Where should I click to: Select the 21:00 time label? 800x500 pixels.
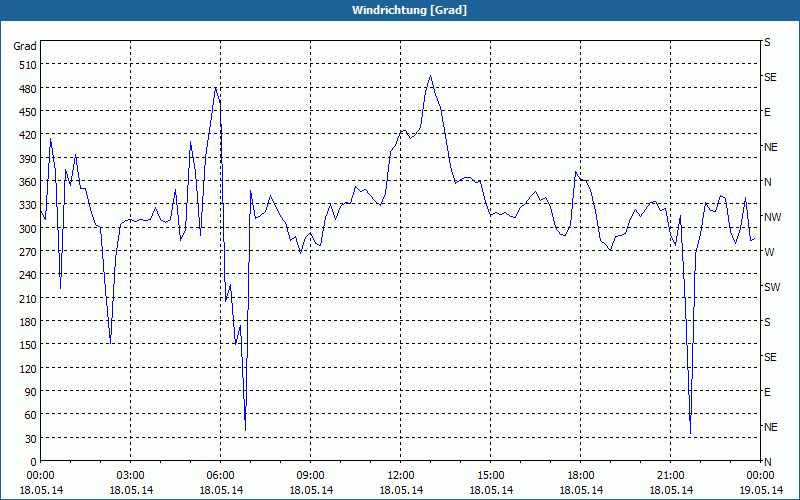pos(670,476)
